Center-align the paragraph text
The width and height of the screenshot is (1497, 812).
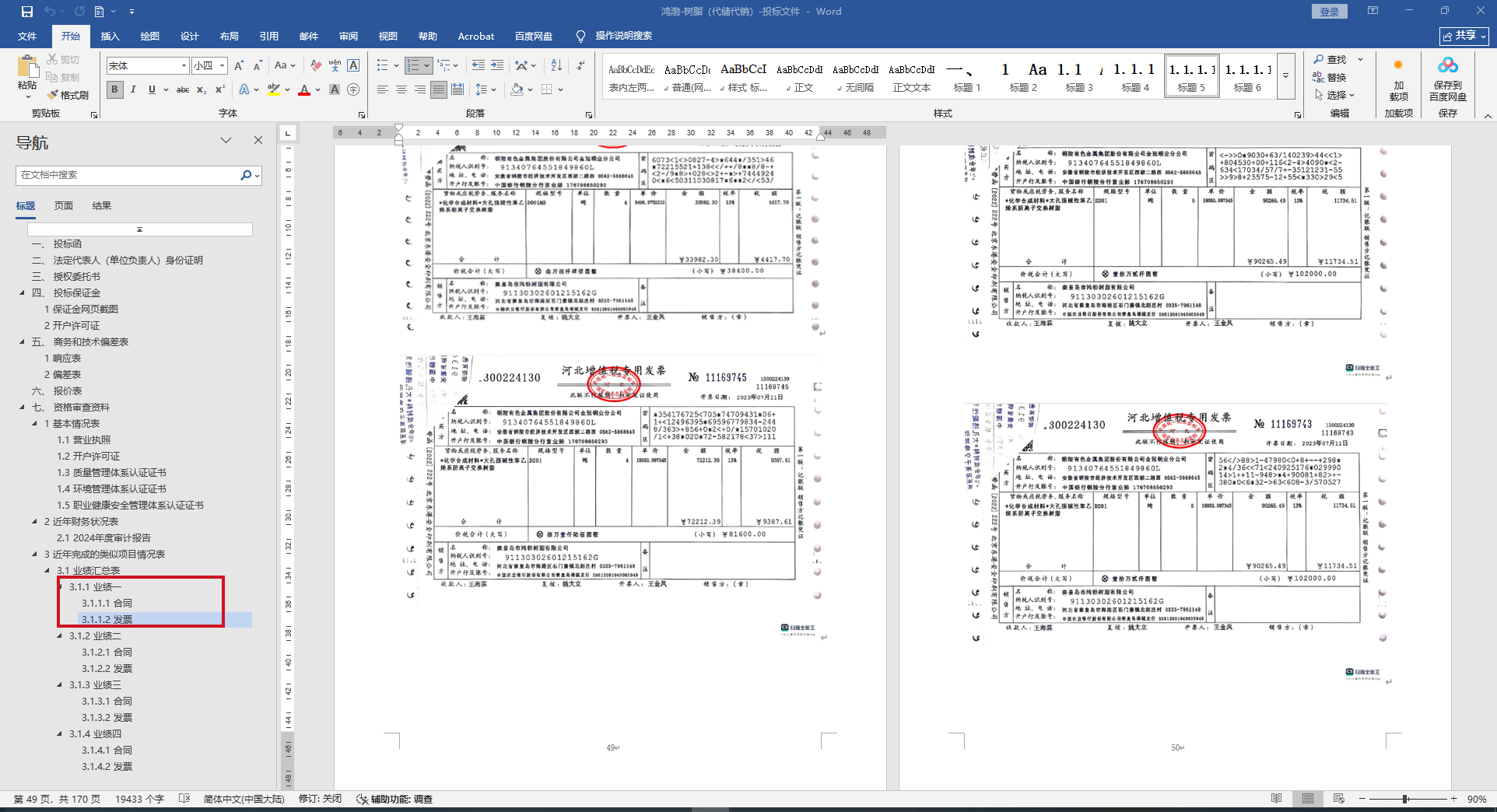[x=401, y=90]
